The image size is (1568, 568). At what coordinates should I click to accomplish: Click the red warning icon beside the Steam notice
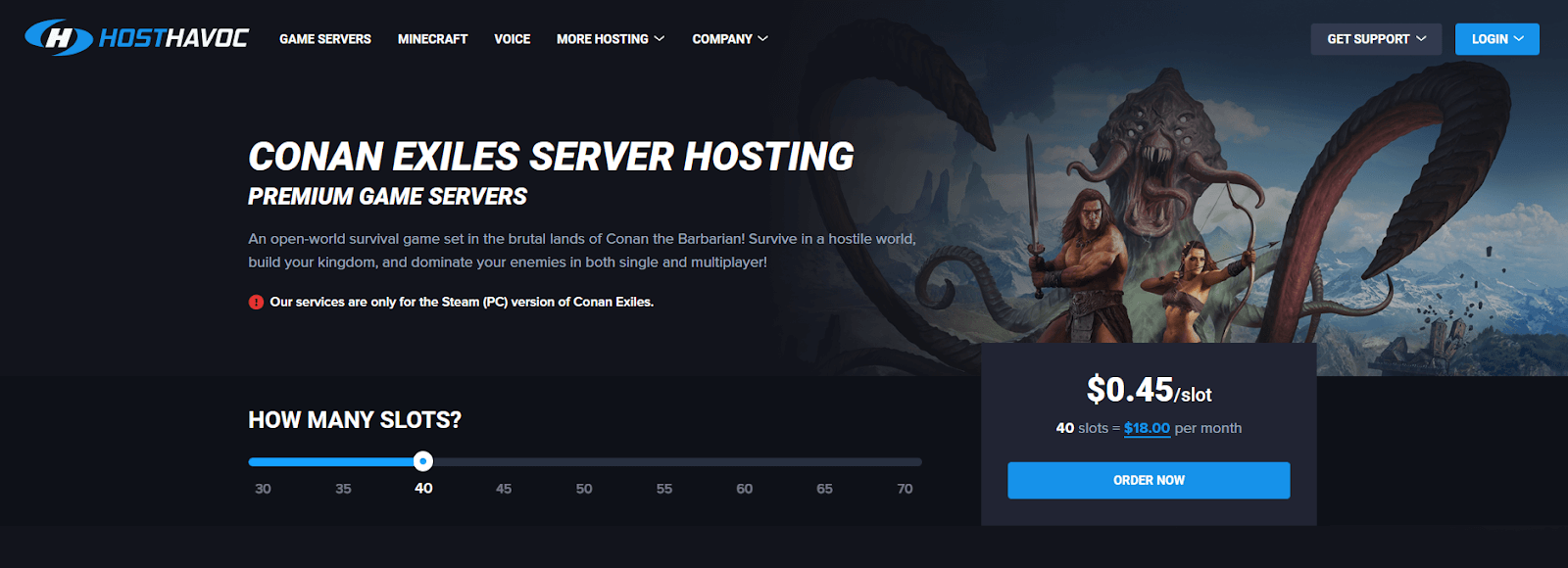click(x=256, y=302)
